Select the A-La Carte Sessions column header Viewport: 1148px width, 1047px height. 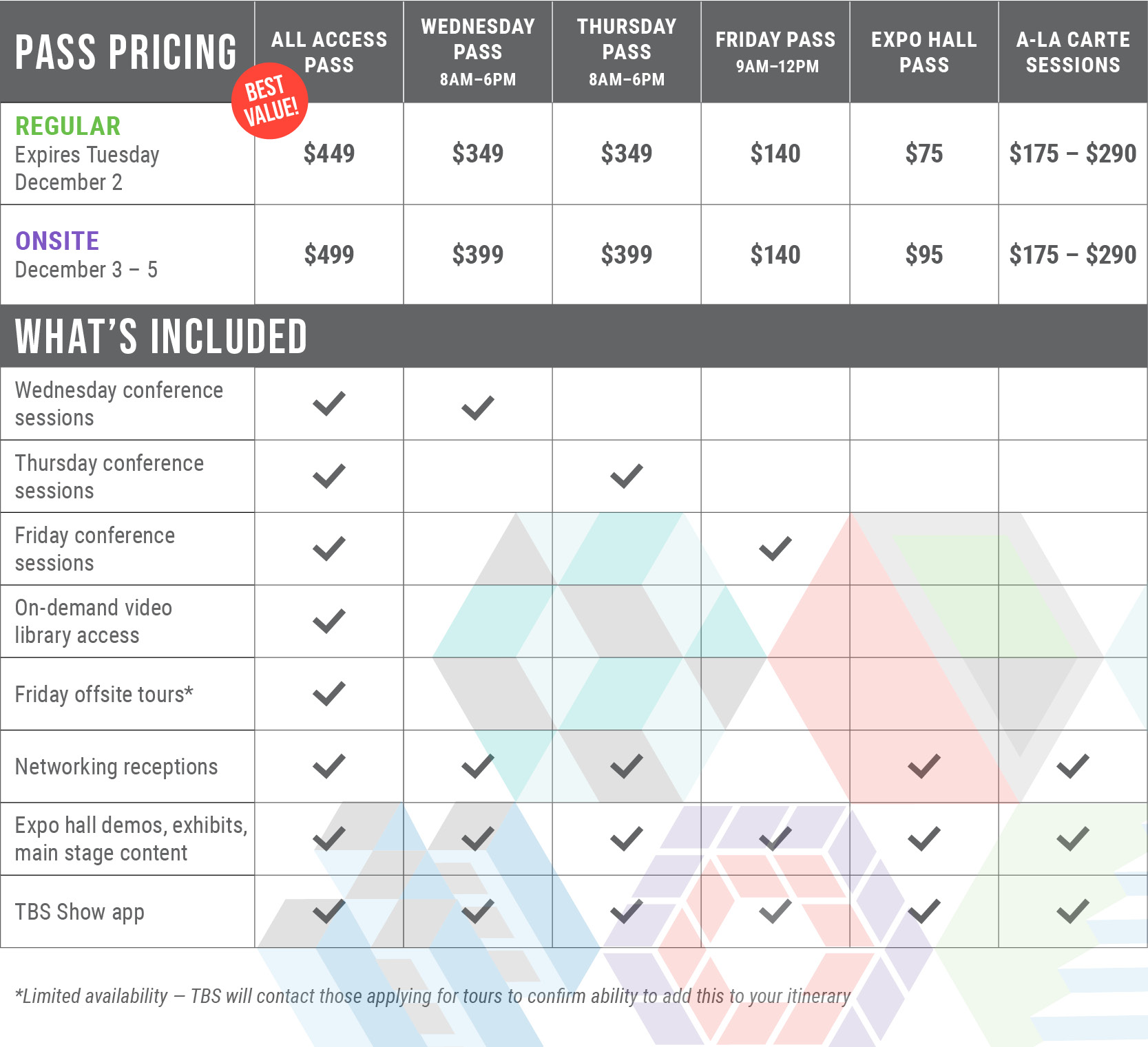tap(1073, 52)
